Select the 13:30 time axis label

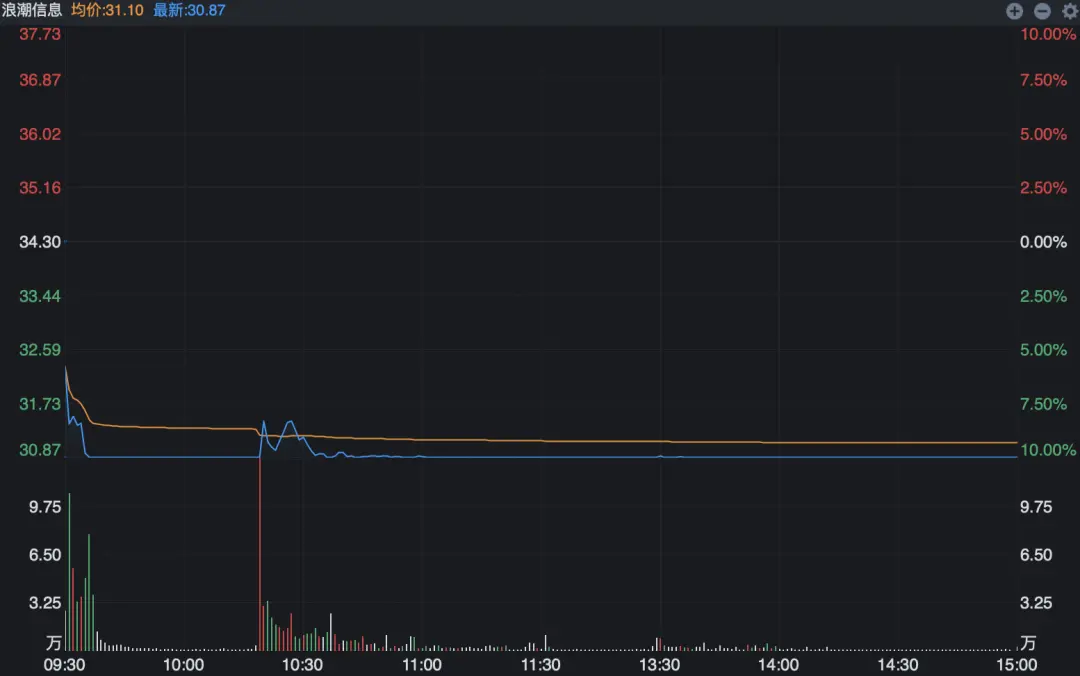point(659,664)
